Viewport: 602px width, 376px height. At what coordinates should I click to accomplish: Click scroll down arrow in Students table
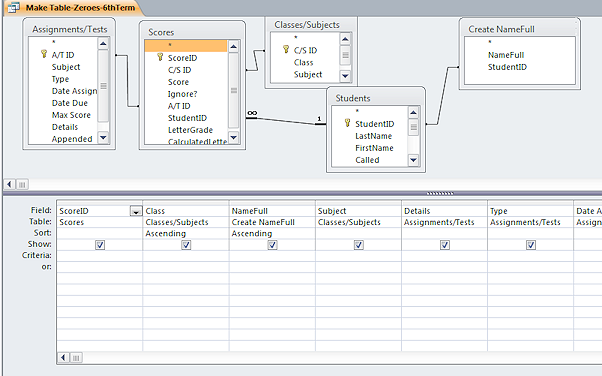pyautogui.click(x=413, y=160)
